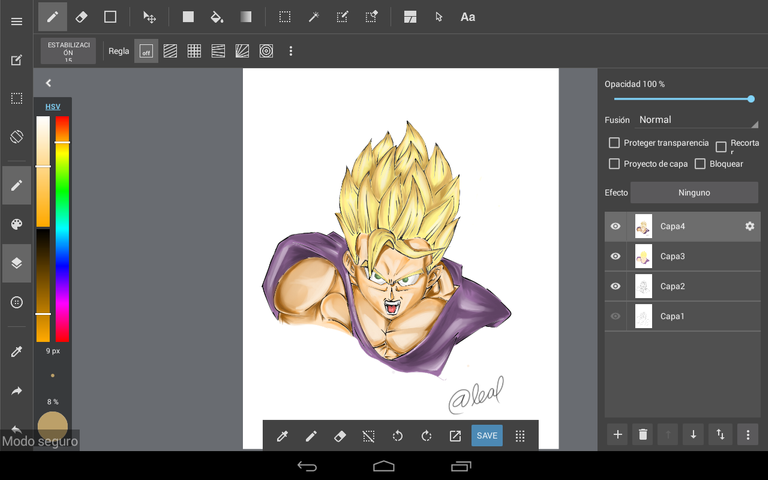Screen dimensions: 768x480
Task: Toggle the layers panel from sidebar
Action: coord(17,263)
